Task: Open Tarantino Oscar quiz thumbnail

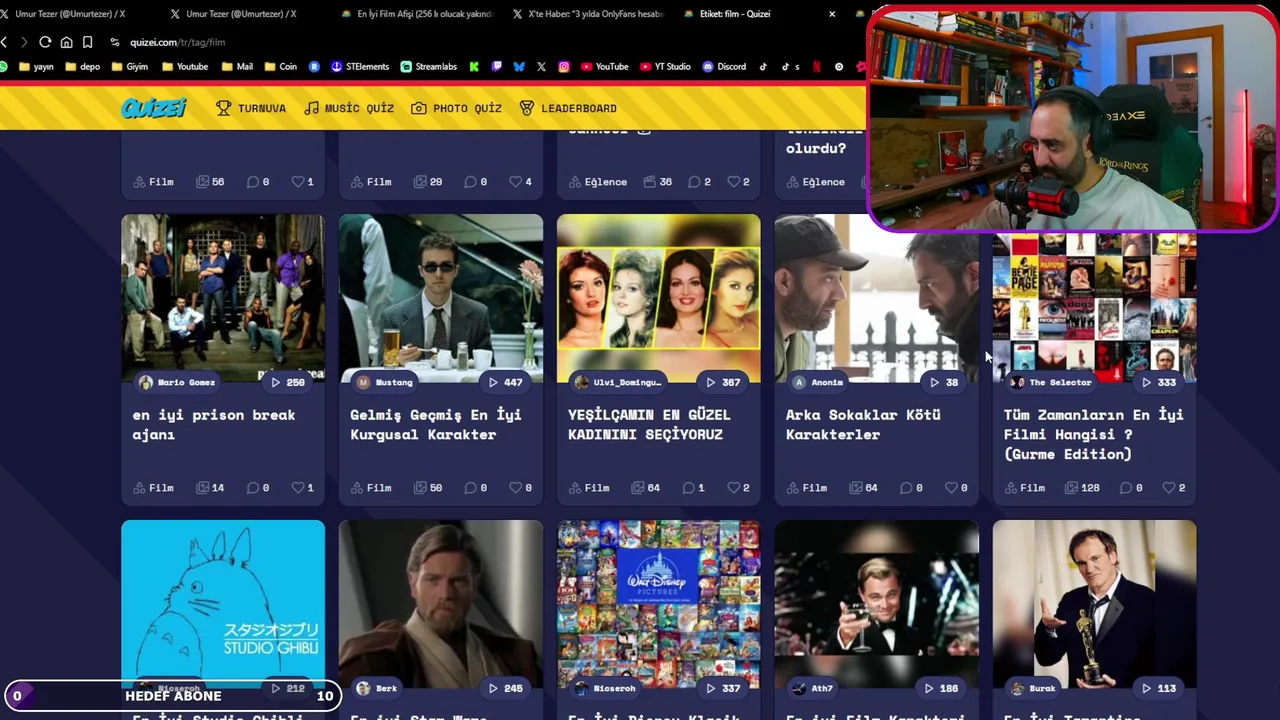Action: point(1095,603)
